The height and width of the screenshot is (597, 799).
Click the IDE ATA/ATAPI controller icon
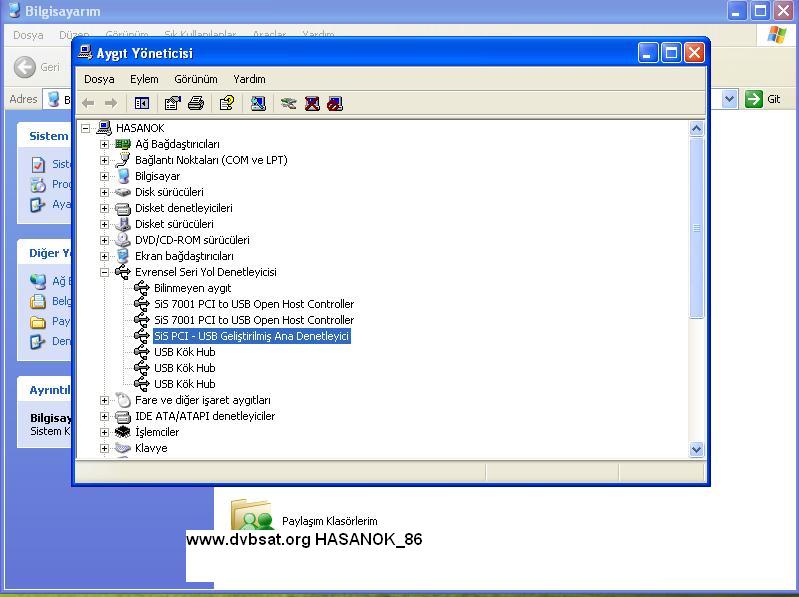123,416
